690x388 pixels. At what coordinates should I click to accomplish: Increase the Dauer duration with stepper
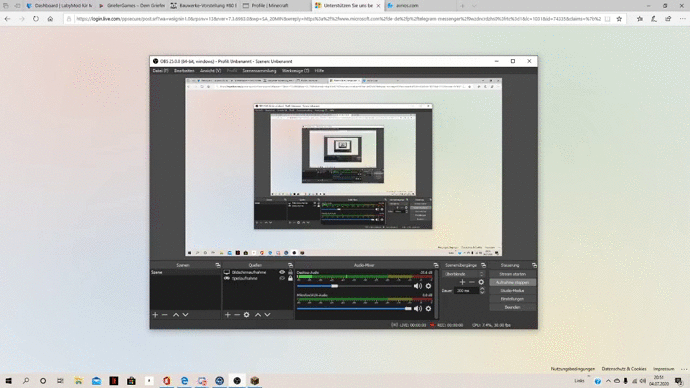pos(482,289)
